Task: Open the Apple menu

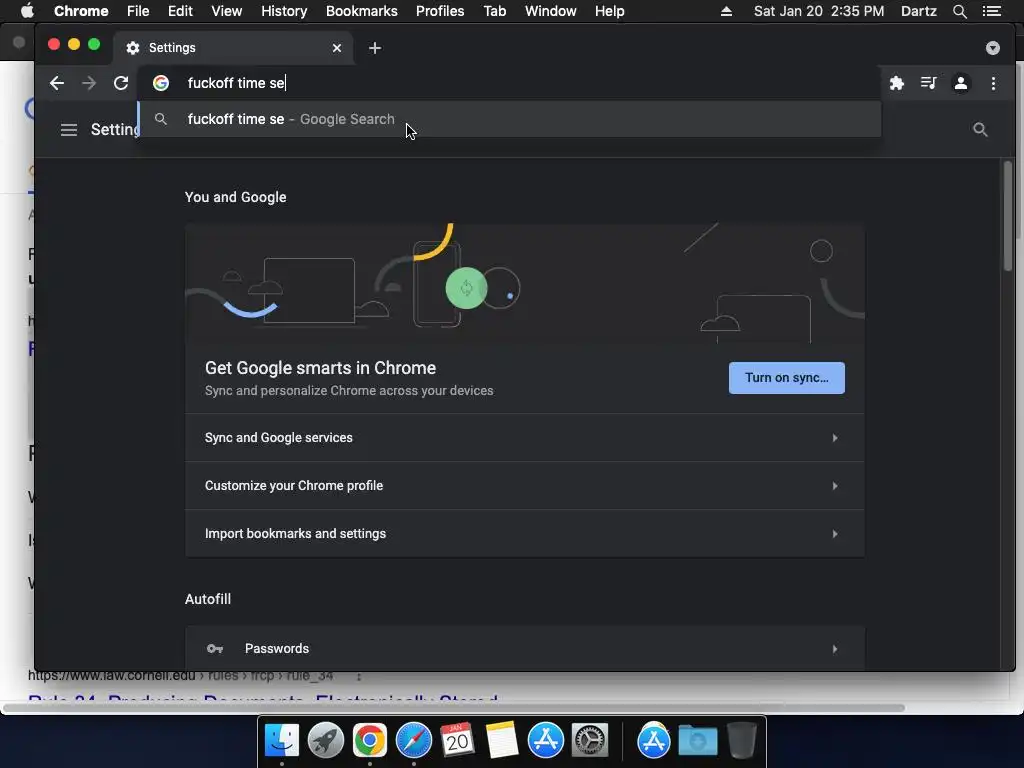Action: tap(27, 11)
